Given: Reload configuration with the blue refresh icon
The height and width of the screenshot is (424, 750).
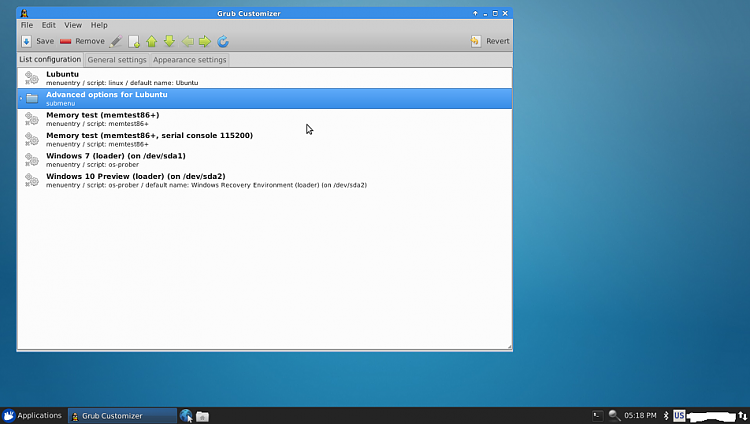Looking at the screenshot, I should tap(223, 42).
